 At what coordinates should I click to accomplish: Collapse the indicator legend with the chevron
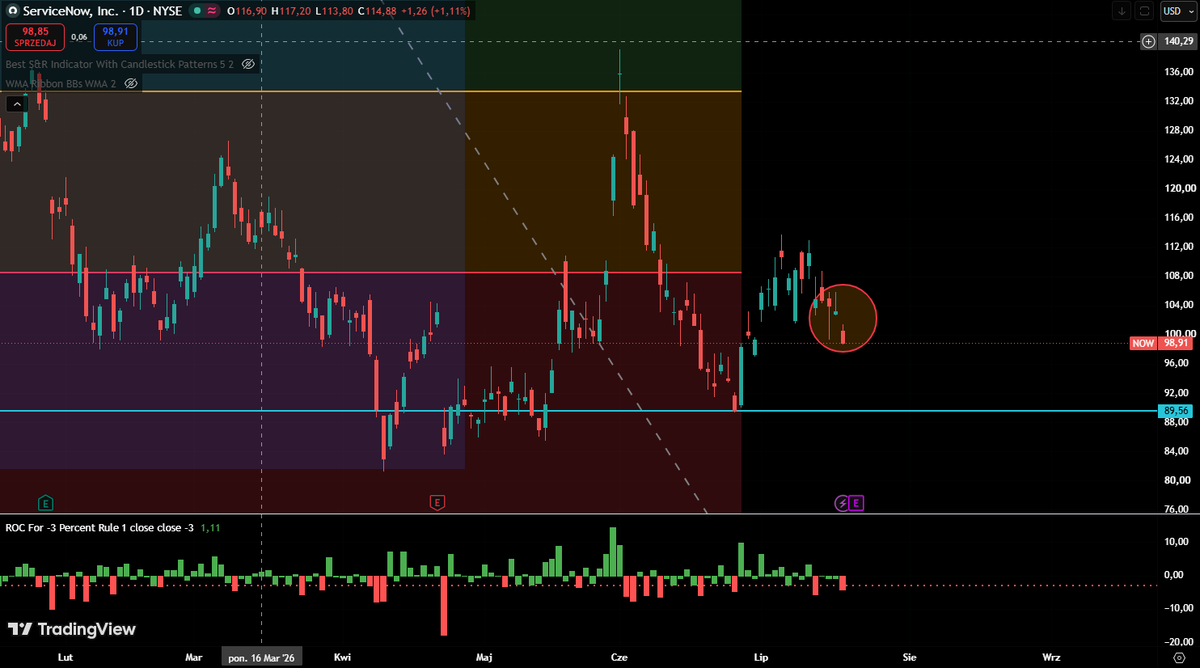(x=16, y=103)
